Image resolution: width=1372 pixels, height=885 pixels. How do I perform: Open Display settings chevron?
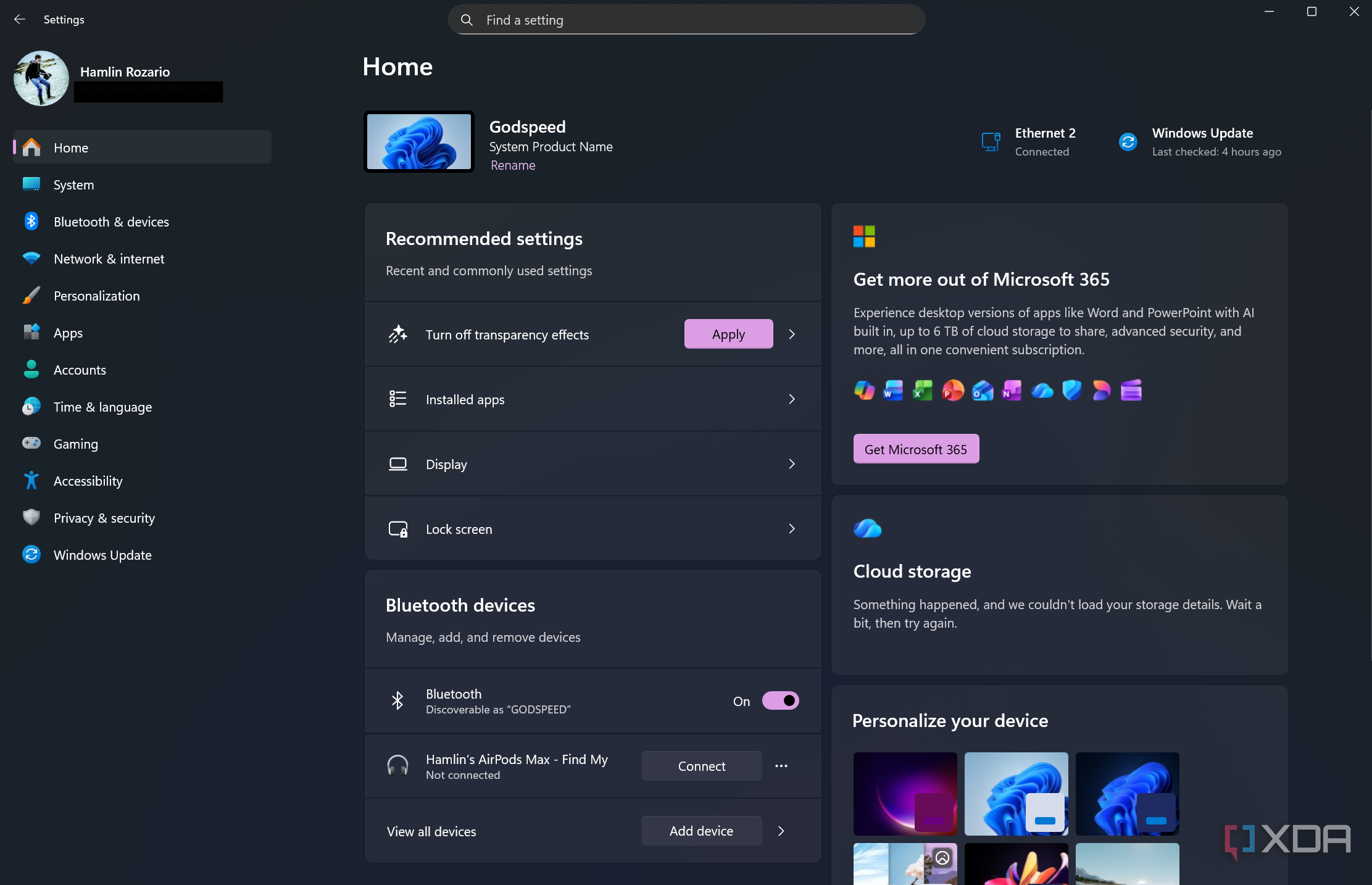point(792,464)
